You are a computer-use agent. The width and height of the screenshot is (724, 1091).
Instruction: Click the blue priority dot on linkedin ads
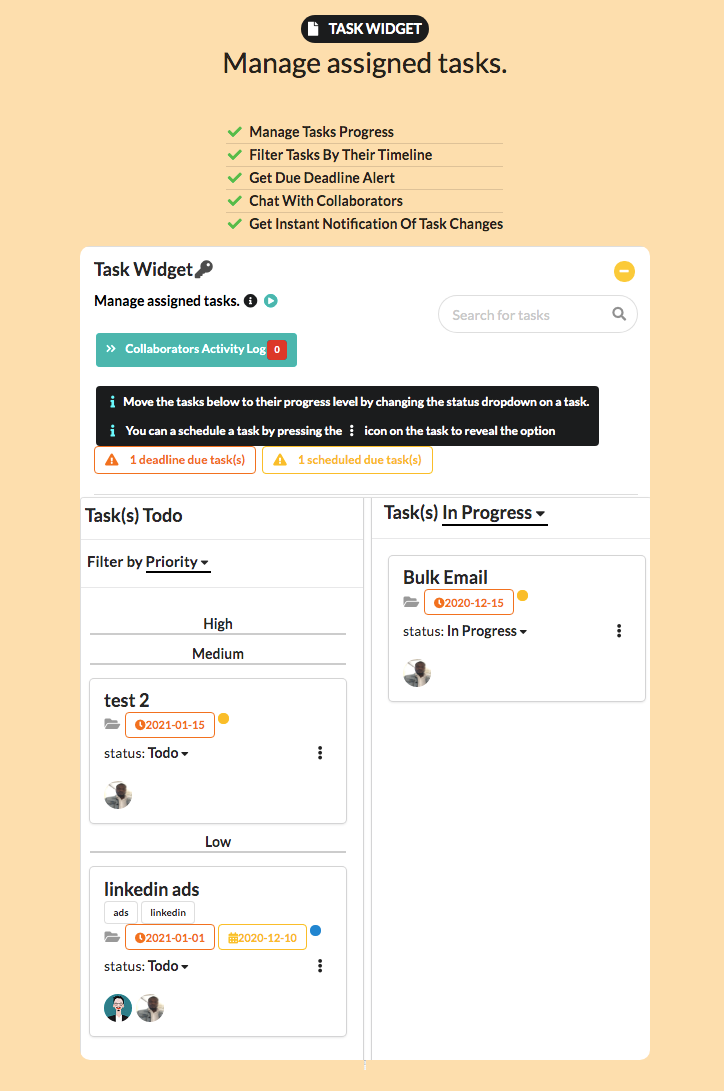point(315,931)
